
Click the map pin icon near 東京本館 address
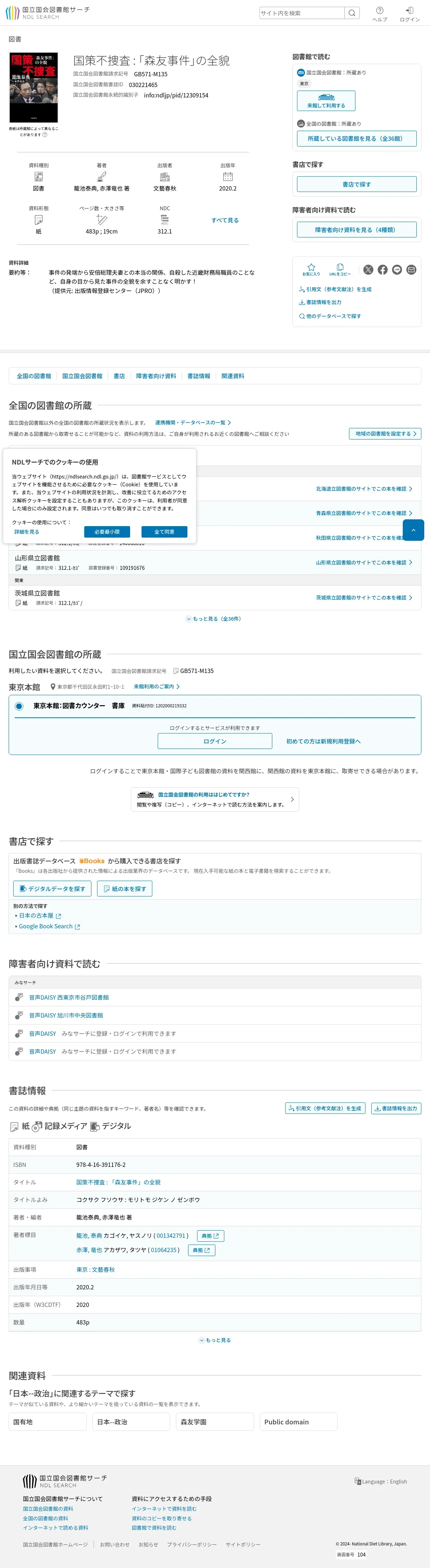53,687
